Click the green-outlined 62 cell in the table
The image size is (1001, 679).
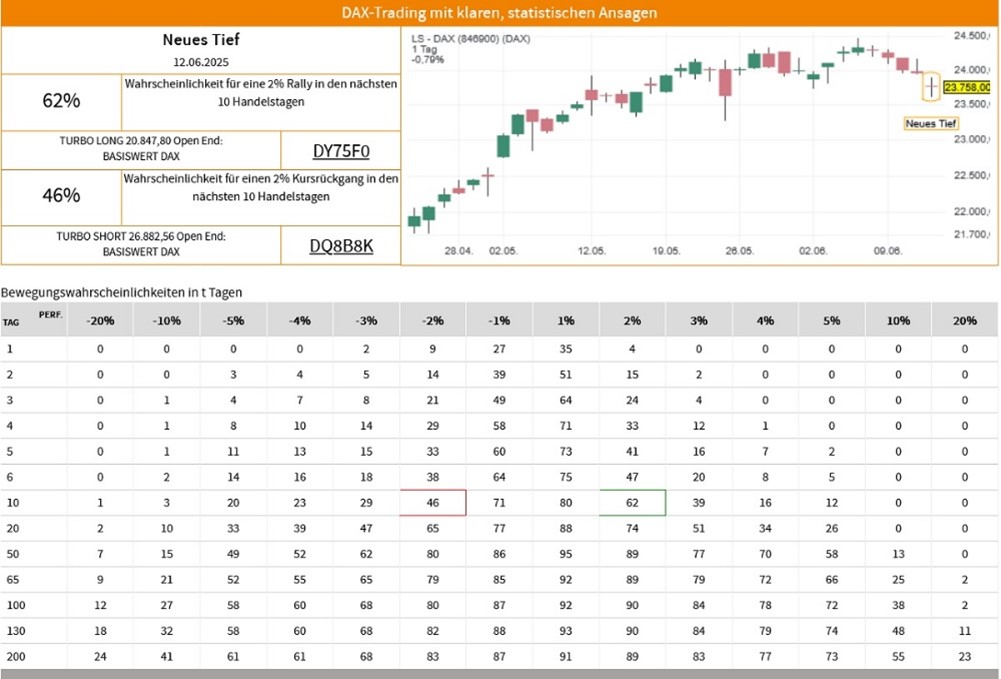tap(632, 503)
